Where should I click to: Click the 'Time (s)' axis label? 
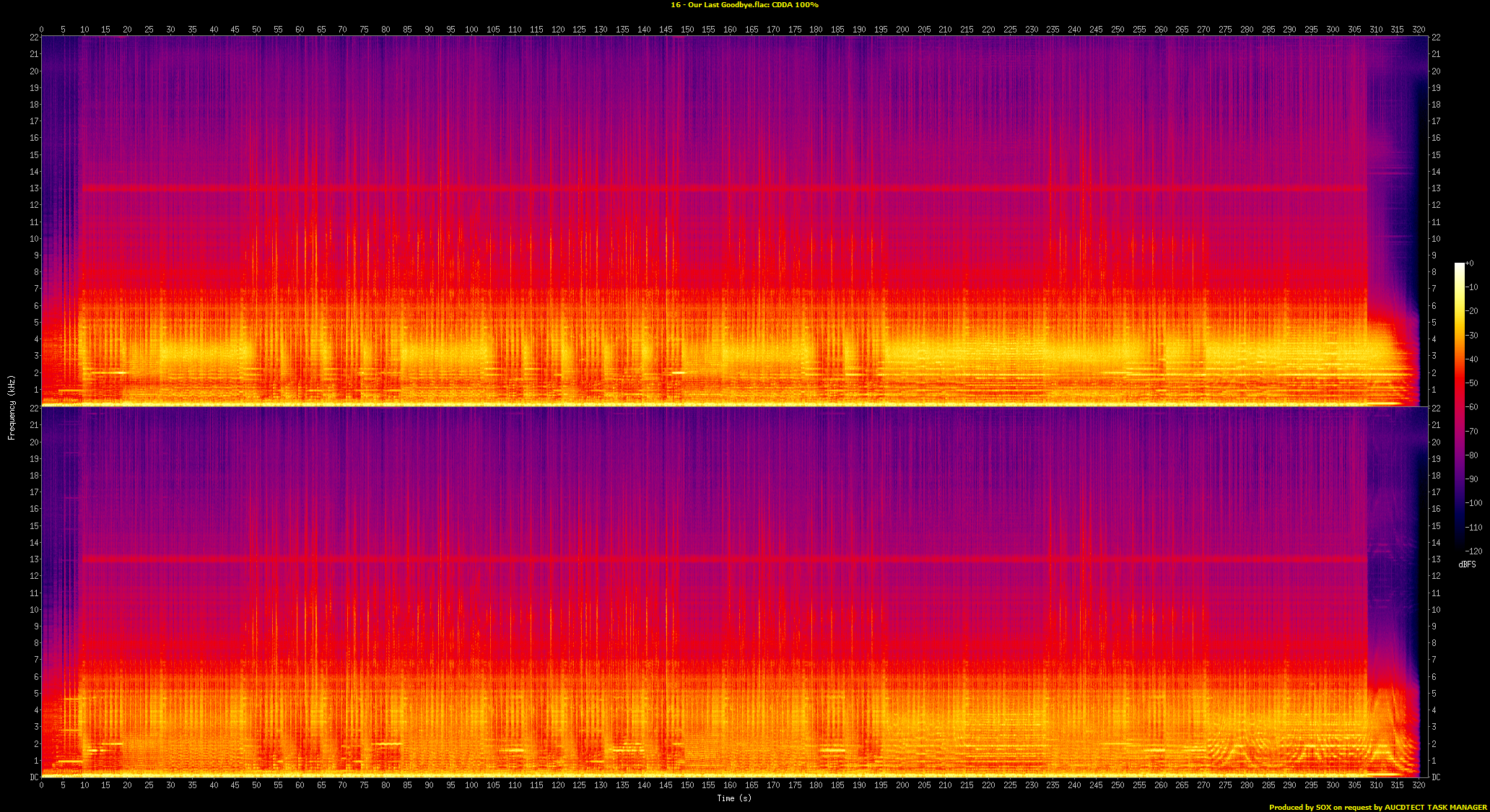point(733,798)
